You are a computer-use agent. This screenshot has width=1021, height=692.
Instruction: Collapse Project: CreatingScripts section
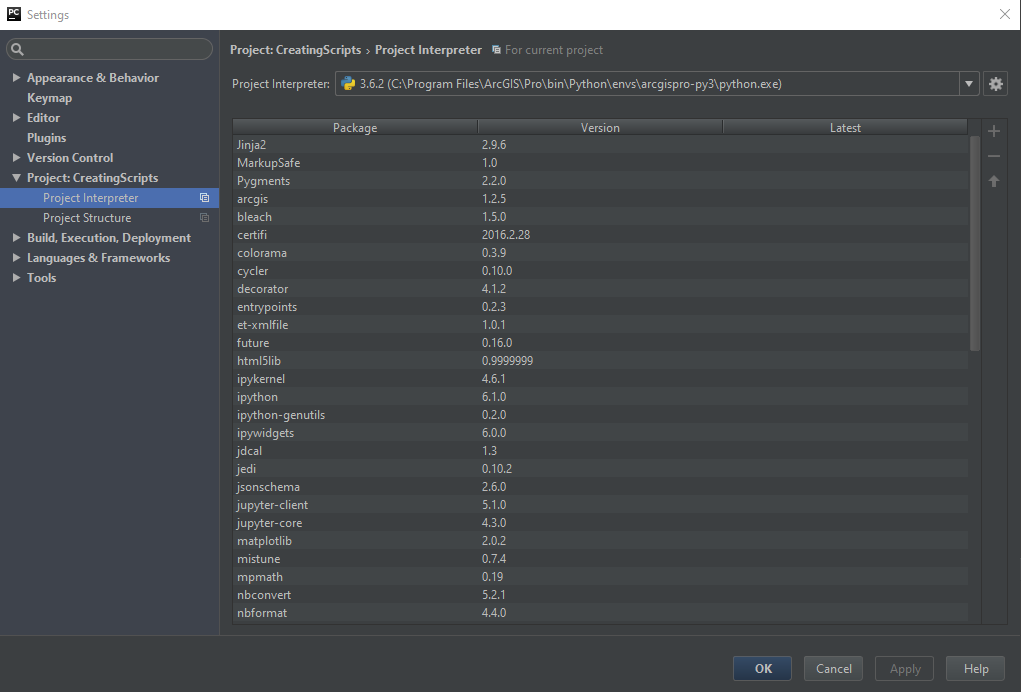(x=16, y=178)
